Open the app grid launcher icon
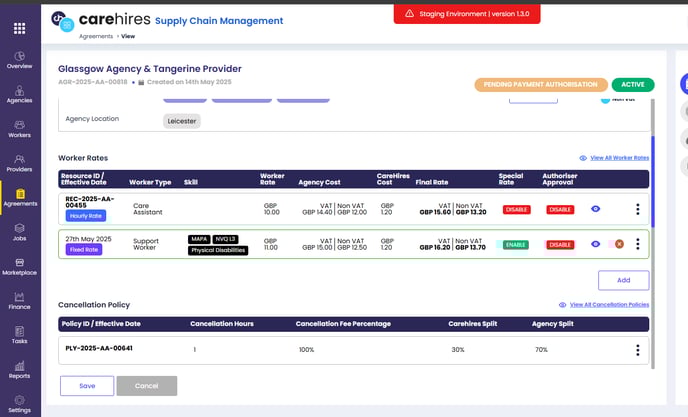This screenshot has width=688, height=417. pyautogui.click(x=19, y=29)
